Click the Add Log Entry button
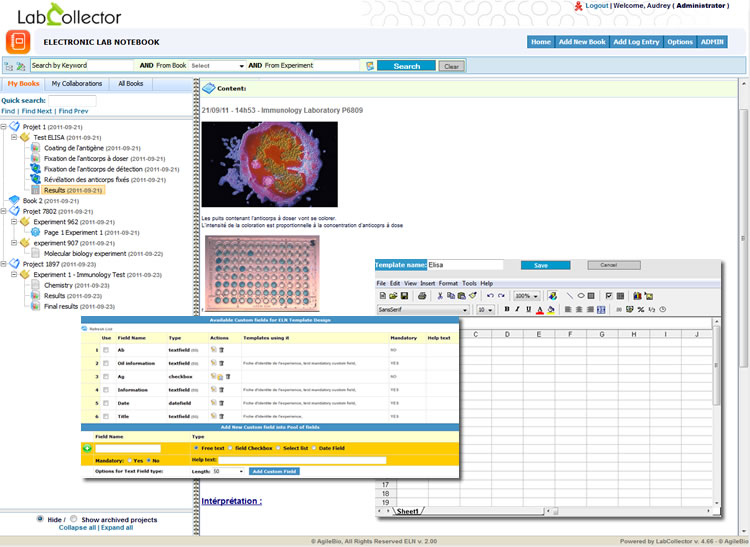This screenshot has height=547, width=750. [x=636, y=42]
